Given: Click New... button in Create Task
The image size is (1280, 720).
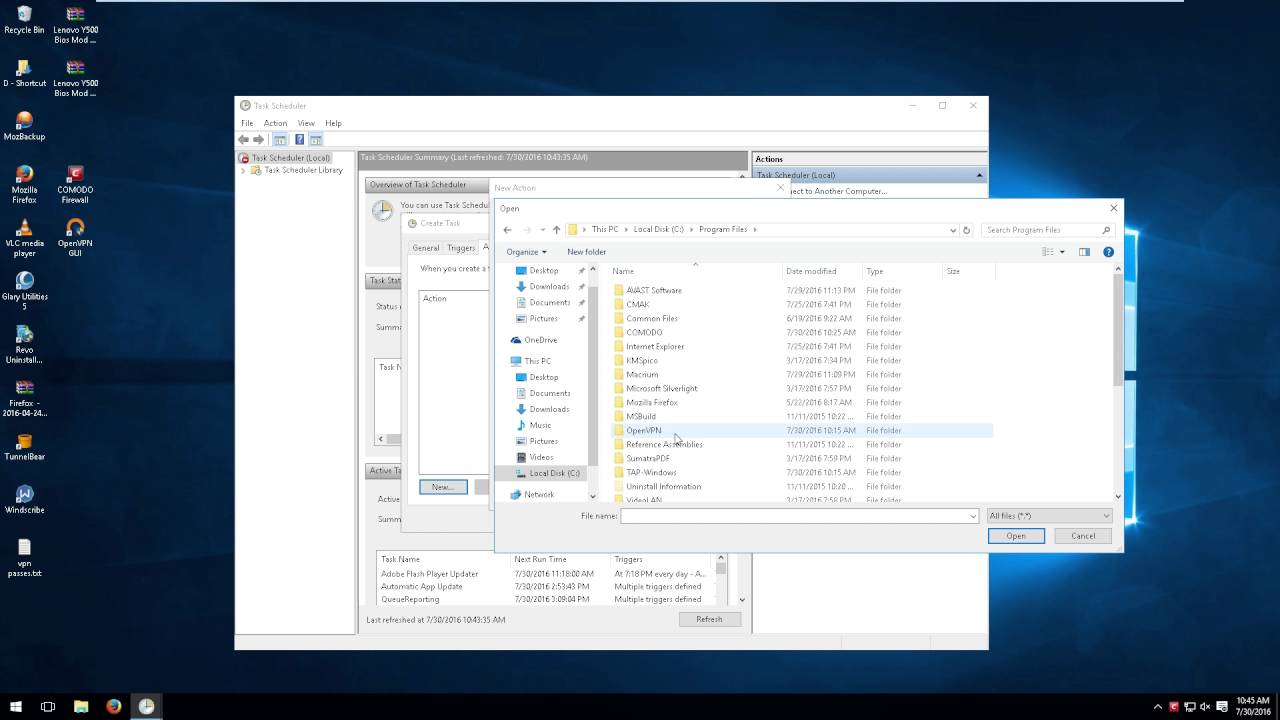Looking at the screenshot, I should [x=443, y=487].
